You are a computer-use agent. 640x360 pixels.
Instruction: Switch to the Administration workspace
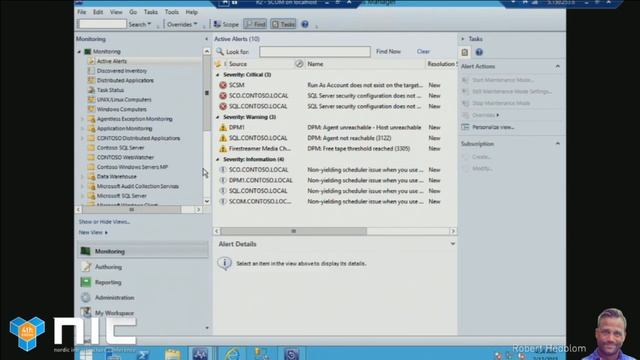point(143,298)
